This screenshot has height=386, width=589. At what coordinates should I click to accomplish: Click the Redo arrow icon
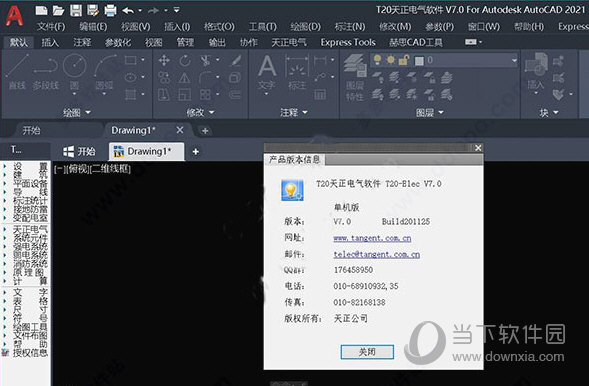click(153, 11)
